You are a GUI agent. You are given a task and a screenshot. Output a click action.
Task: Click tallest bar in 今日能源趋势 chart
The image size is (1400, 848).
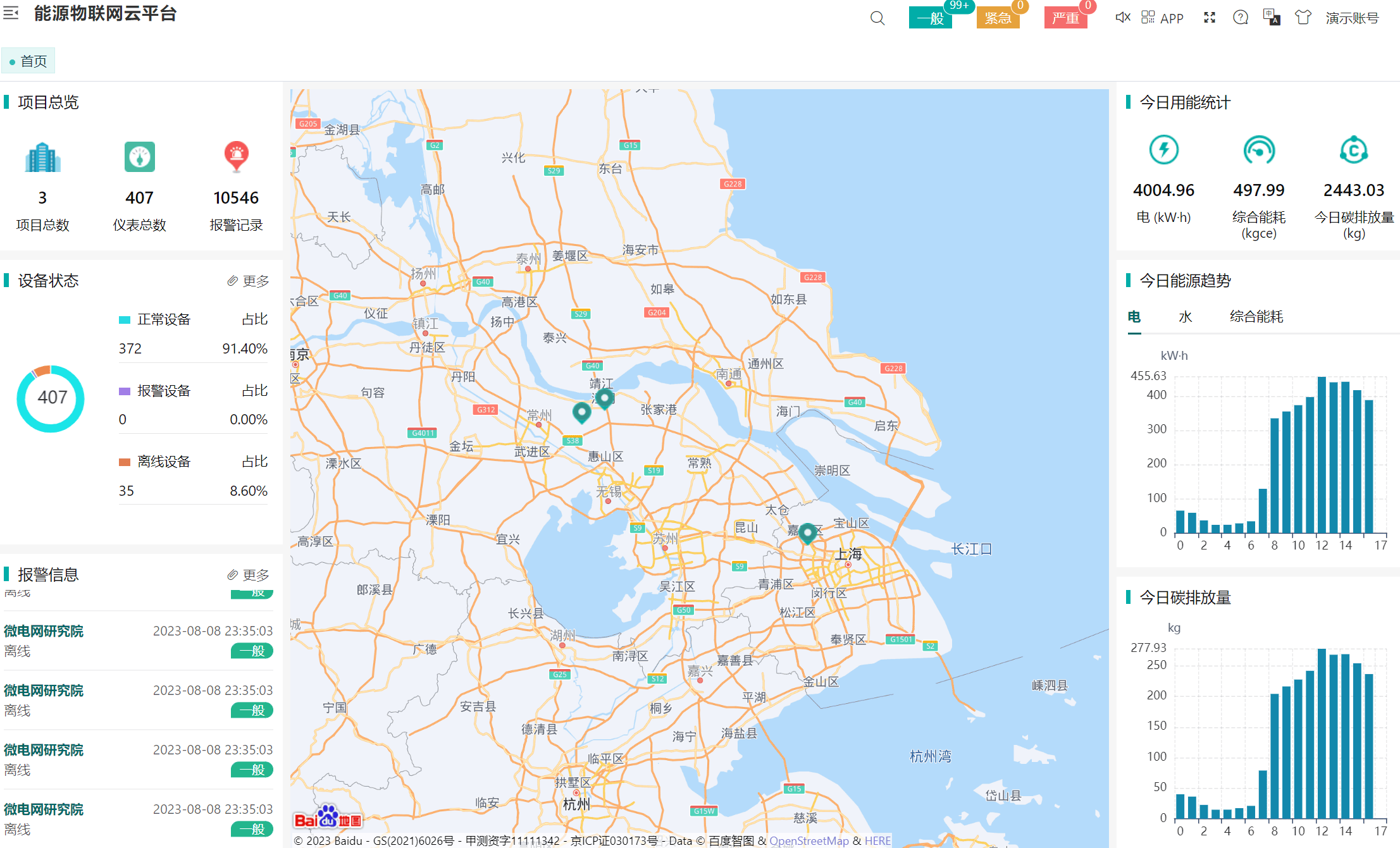(1322, 455)
